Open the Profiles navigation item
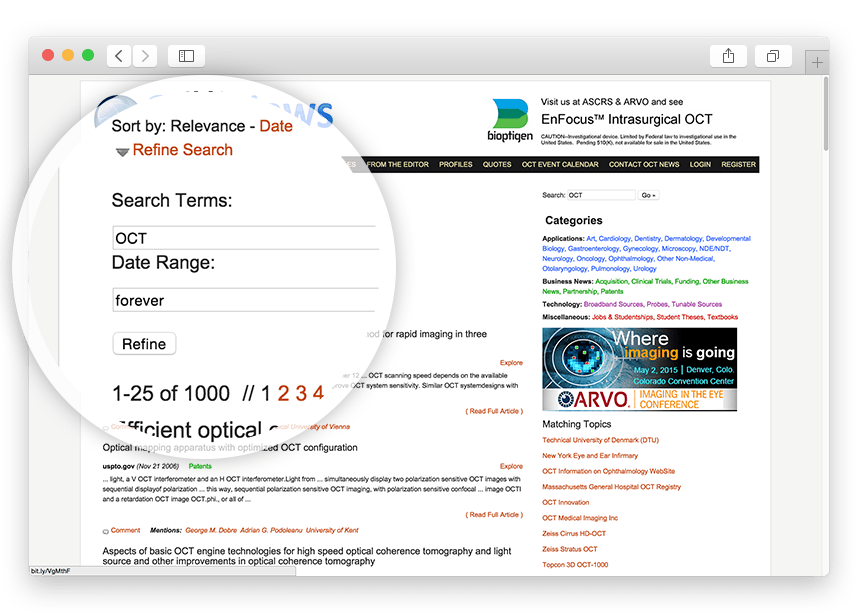 pos(456,164)
